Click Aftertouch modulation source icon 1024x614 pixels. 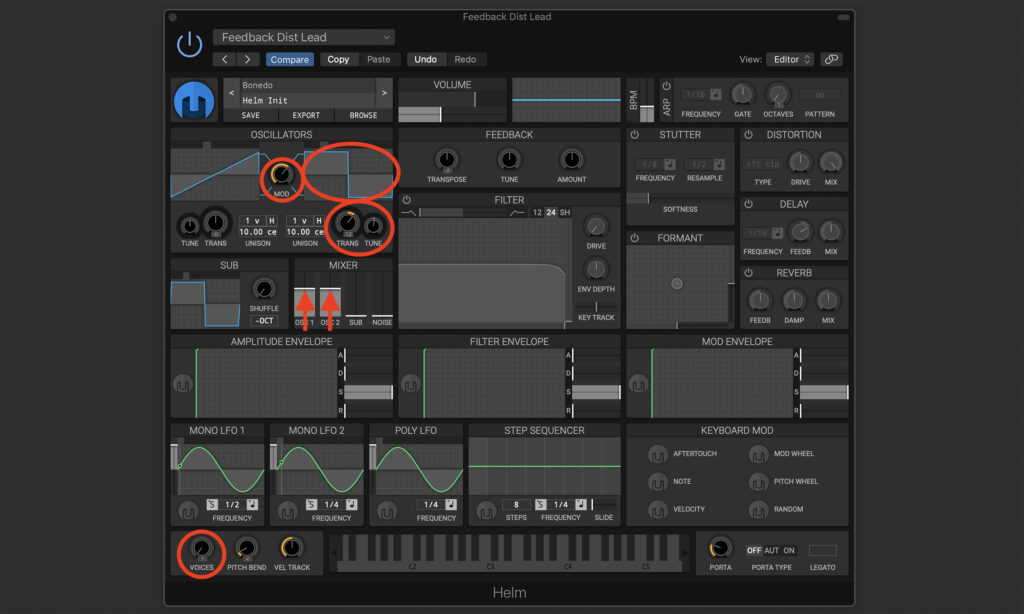click(658, 454)
